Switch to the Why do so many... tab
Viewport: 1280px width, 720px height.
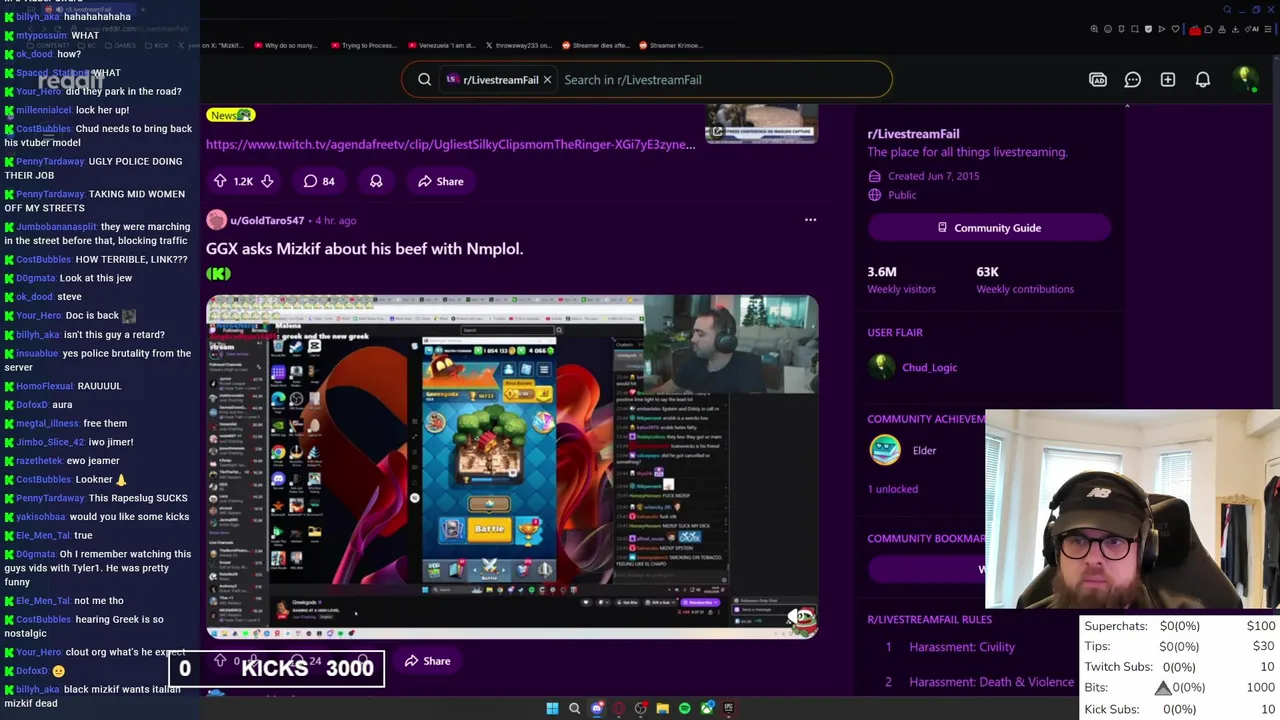pos(286,45)
